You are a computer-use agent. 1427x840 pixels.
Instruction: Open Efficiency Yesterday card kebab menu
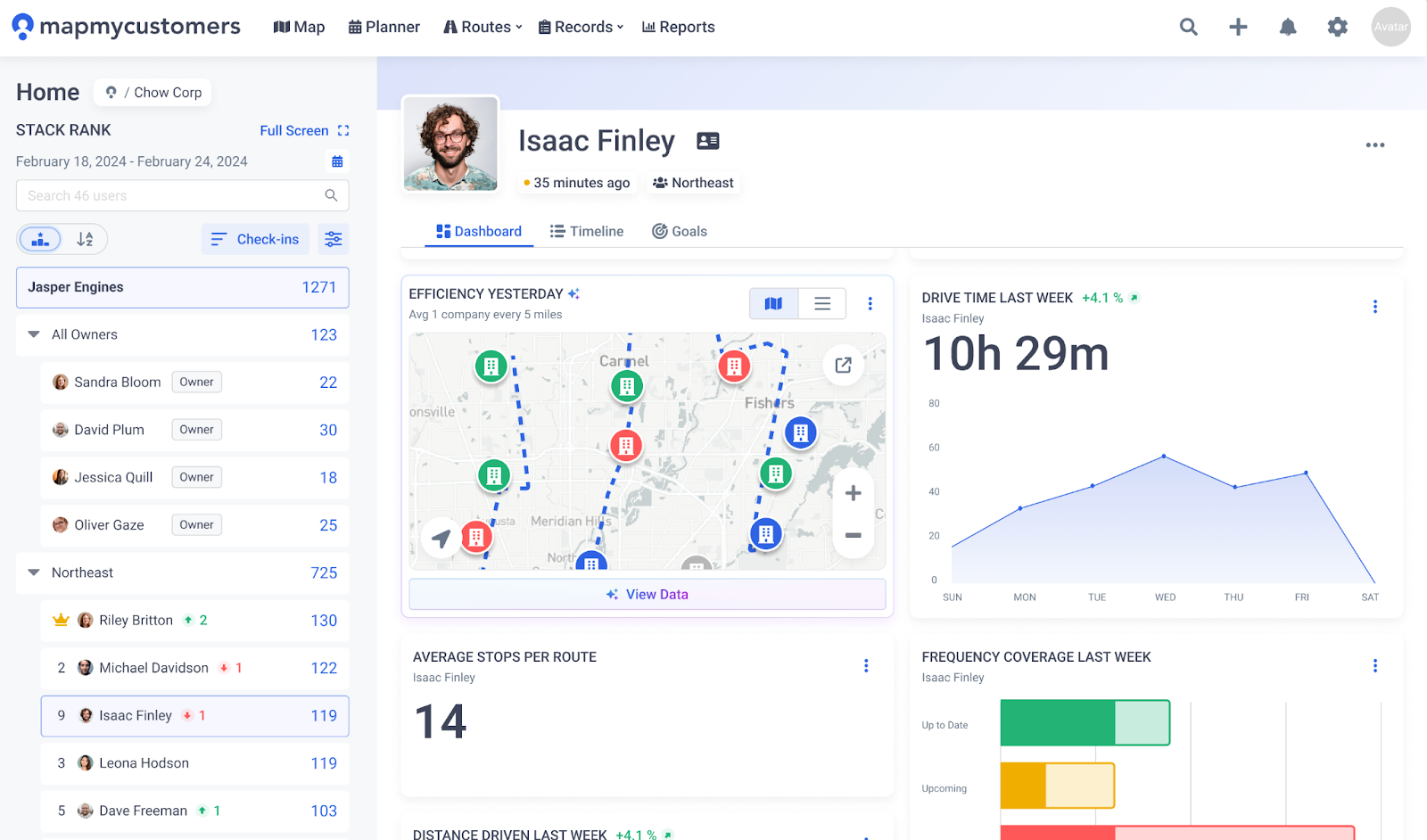click(x=870, y=304)
